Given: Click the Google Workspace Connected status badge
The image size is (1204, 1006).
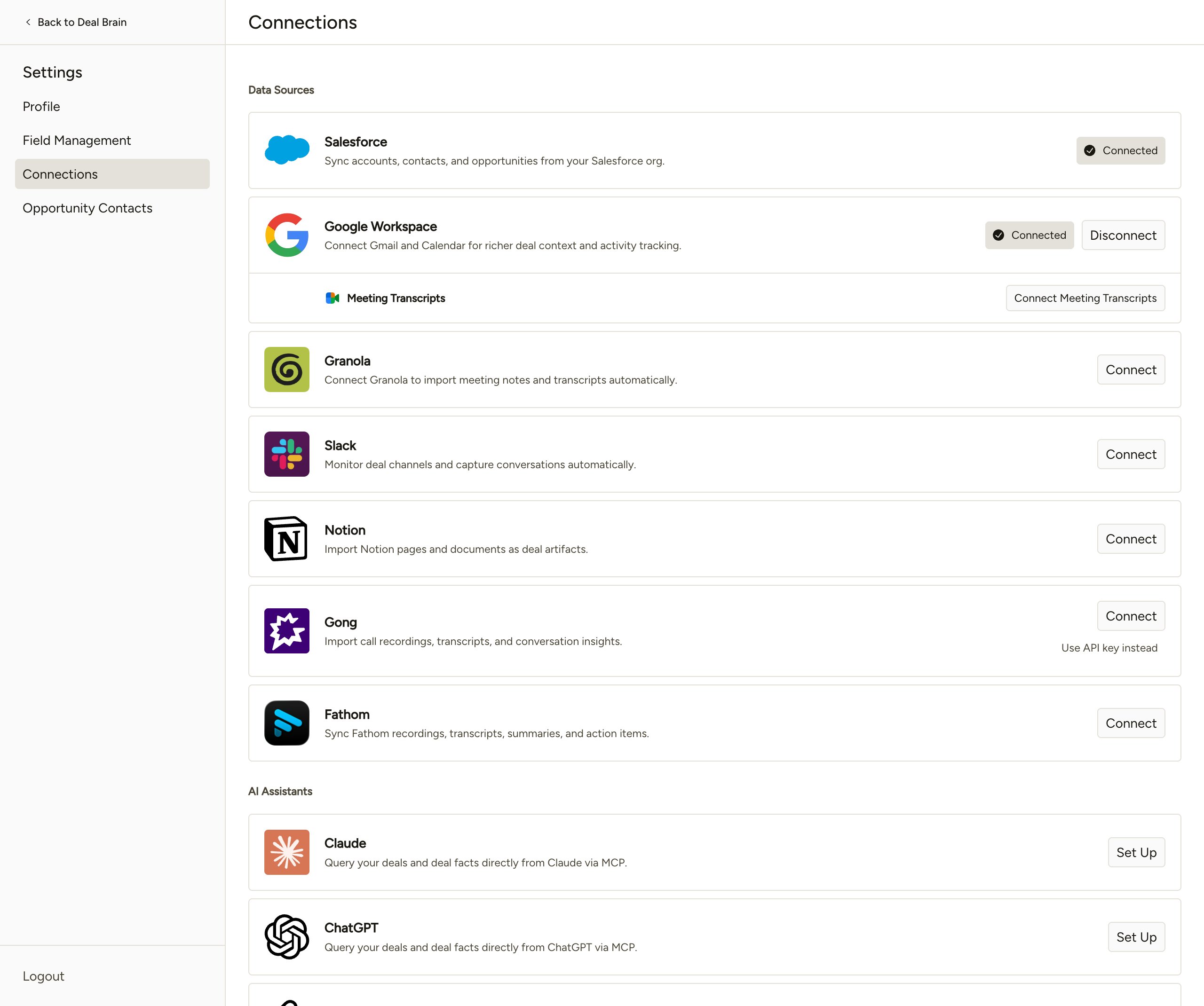Looking at the screenshot, I should pos(1029,235).
